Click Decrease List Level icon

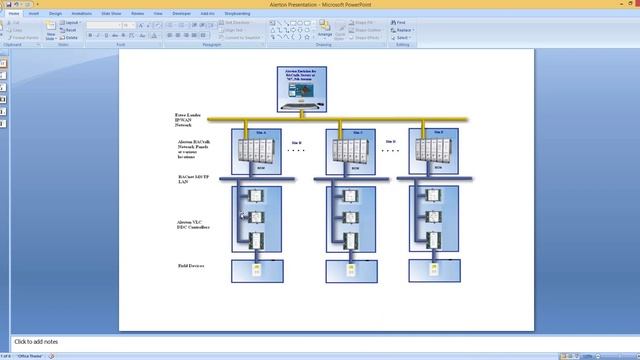(x=194, y=25)
